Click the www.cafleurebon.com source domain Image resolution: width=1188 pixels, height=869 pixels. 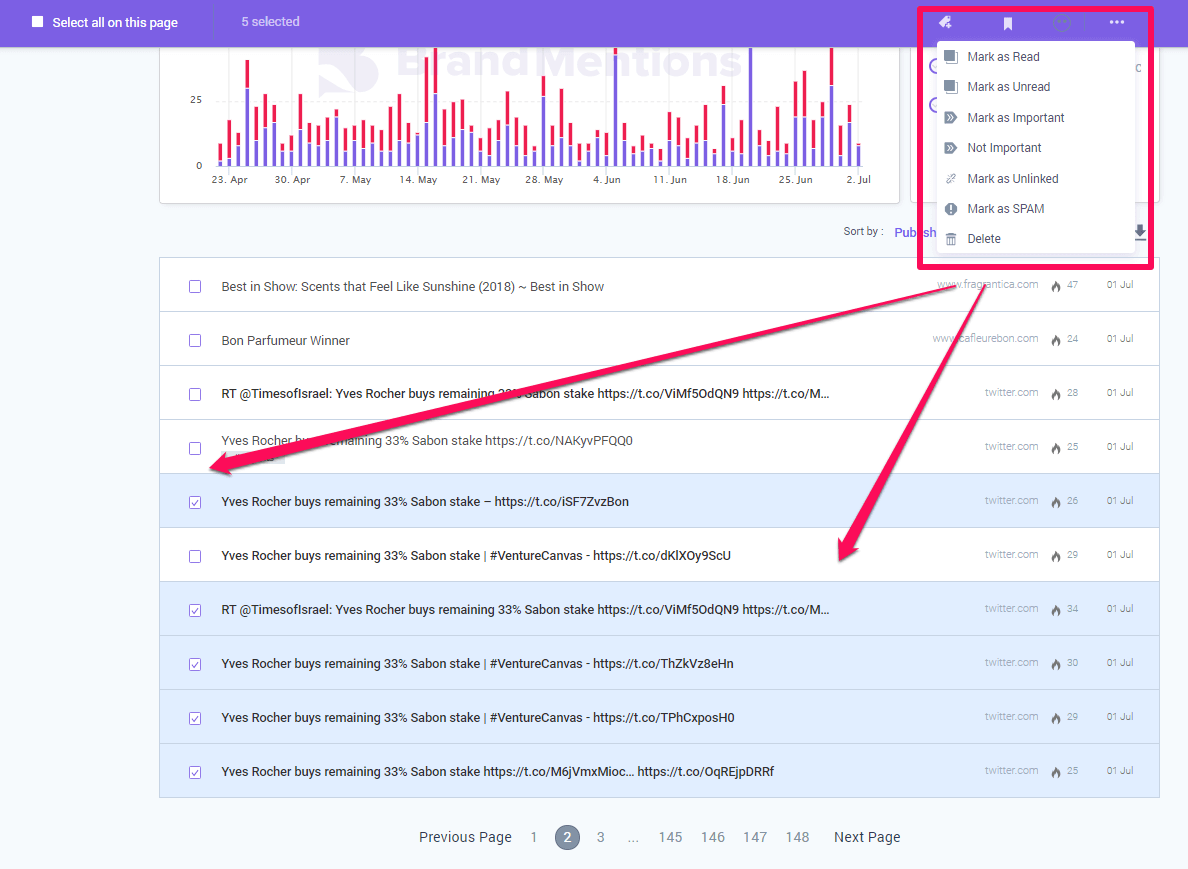pyautogui.click(x=985, y=339)
